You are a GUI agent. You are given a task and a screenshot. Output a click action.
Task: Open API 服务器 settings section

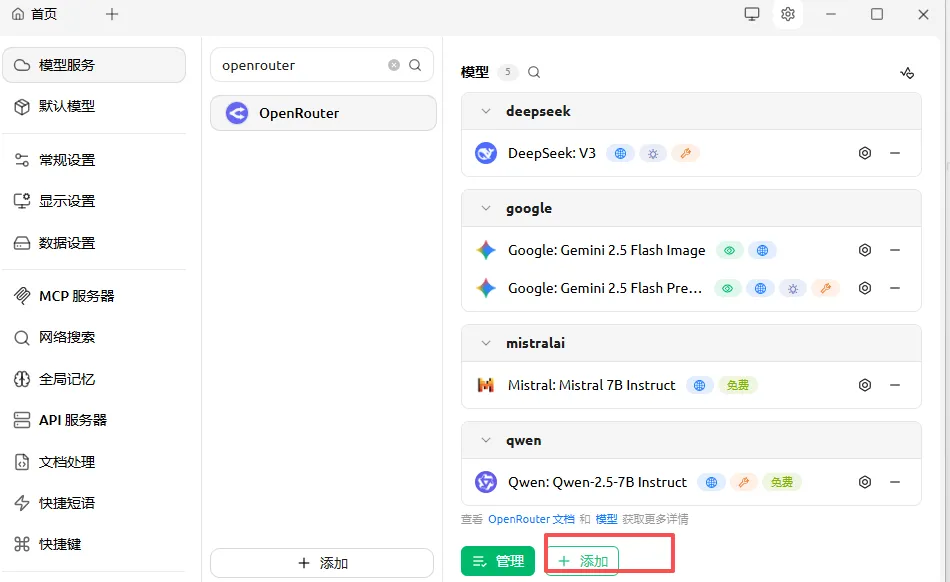pos(94,420)
